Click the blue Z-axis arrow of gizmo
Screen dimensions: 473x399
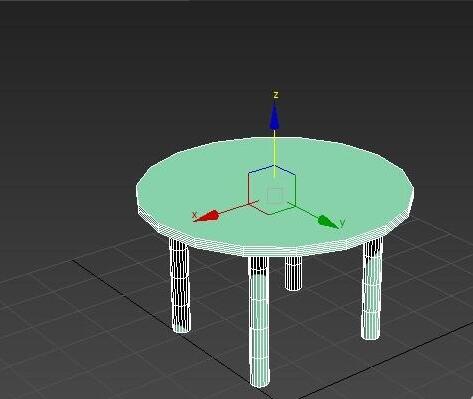pyautogui.click(x=274, y=116)
